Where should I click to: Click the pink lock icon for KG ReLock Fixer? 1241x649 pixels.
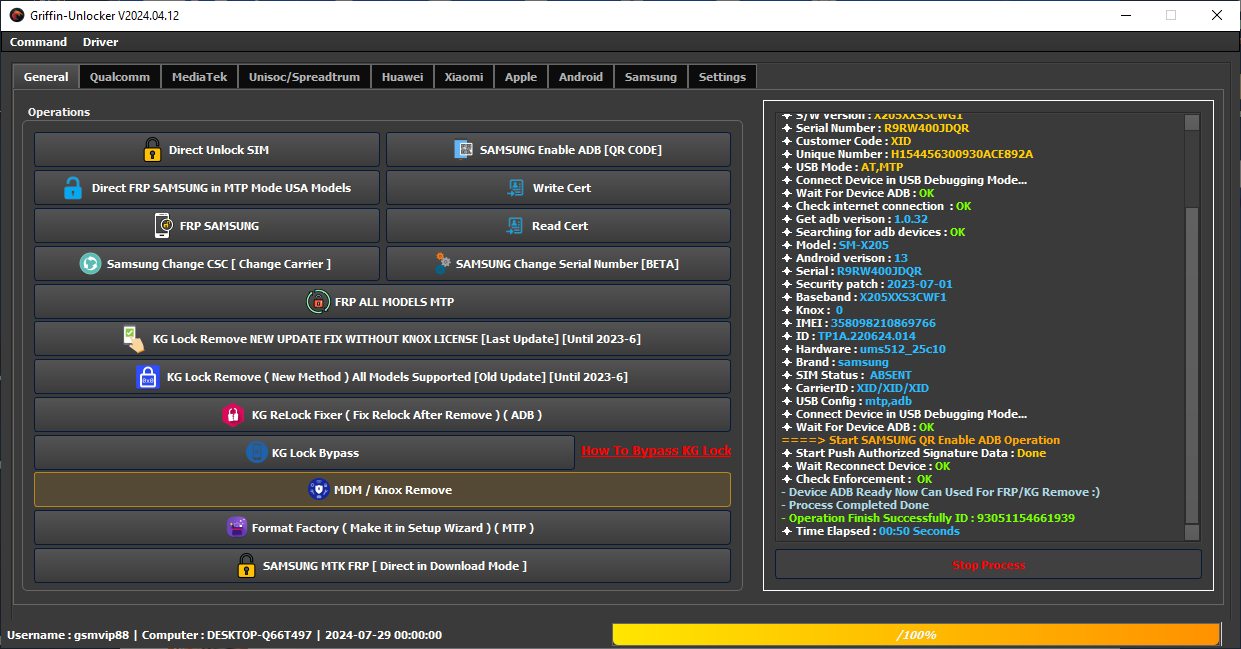[233, 415]
